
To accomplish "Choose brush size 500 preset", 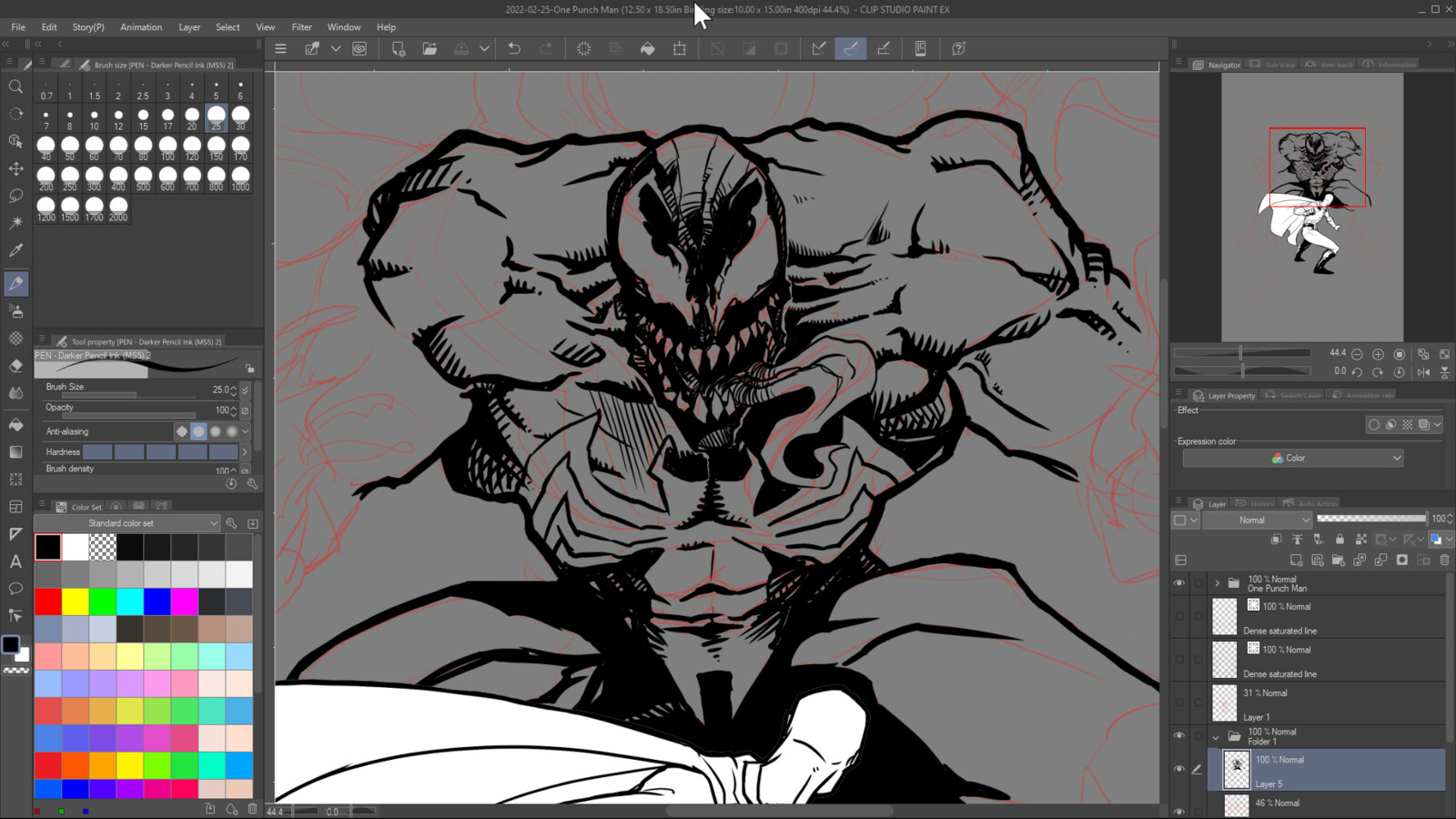I will [143, 177].
